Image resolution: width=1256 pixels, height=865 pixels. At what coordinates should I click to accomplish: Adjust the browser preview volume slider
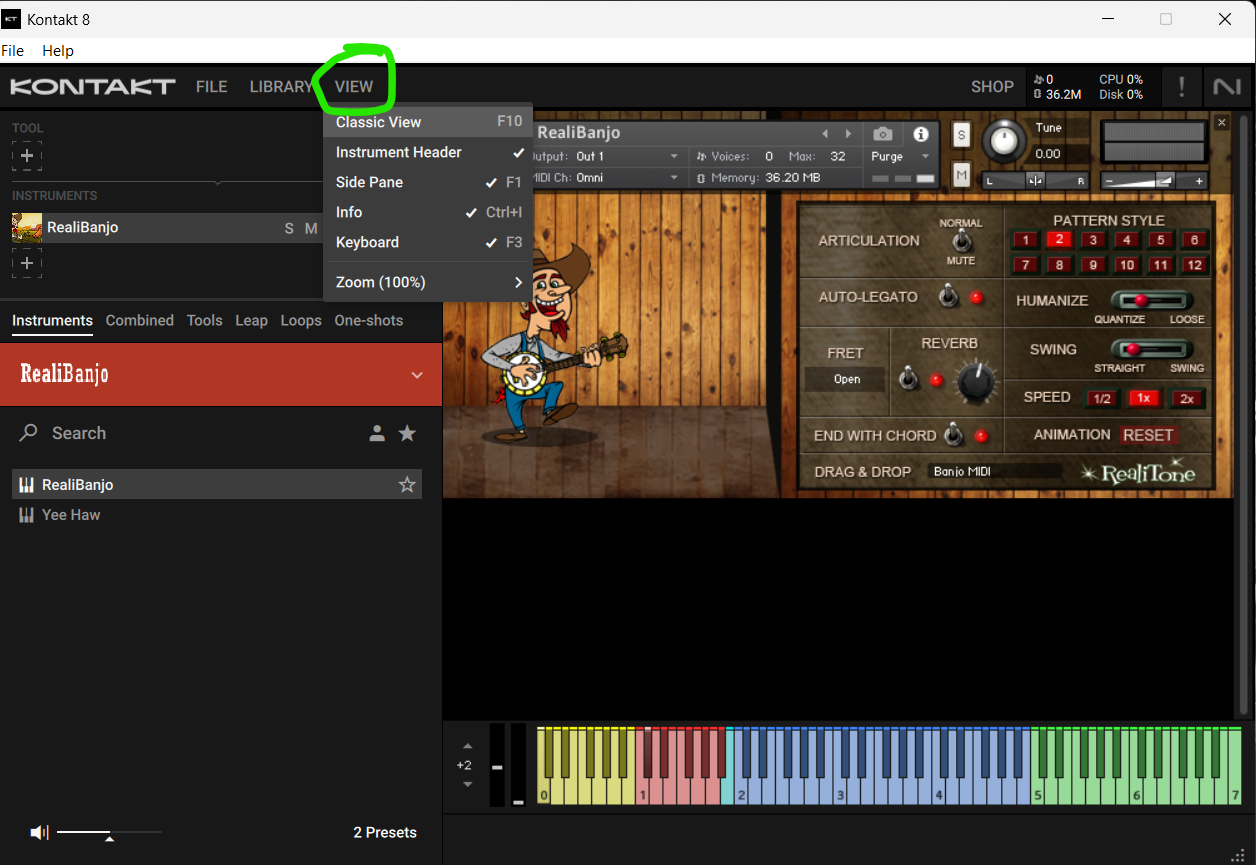pos(109,833)
